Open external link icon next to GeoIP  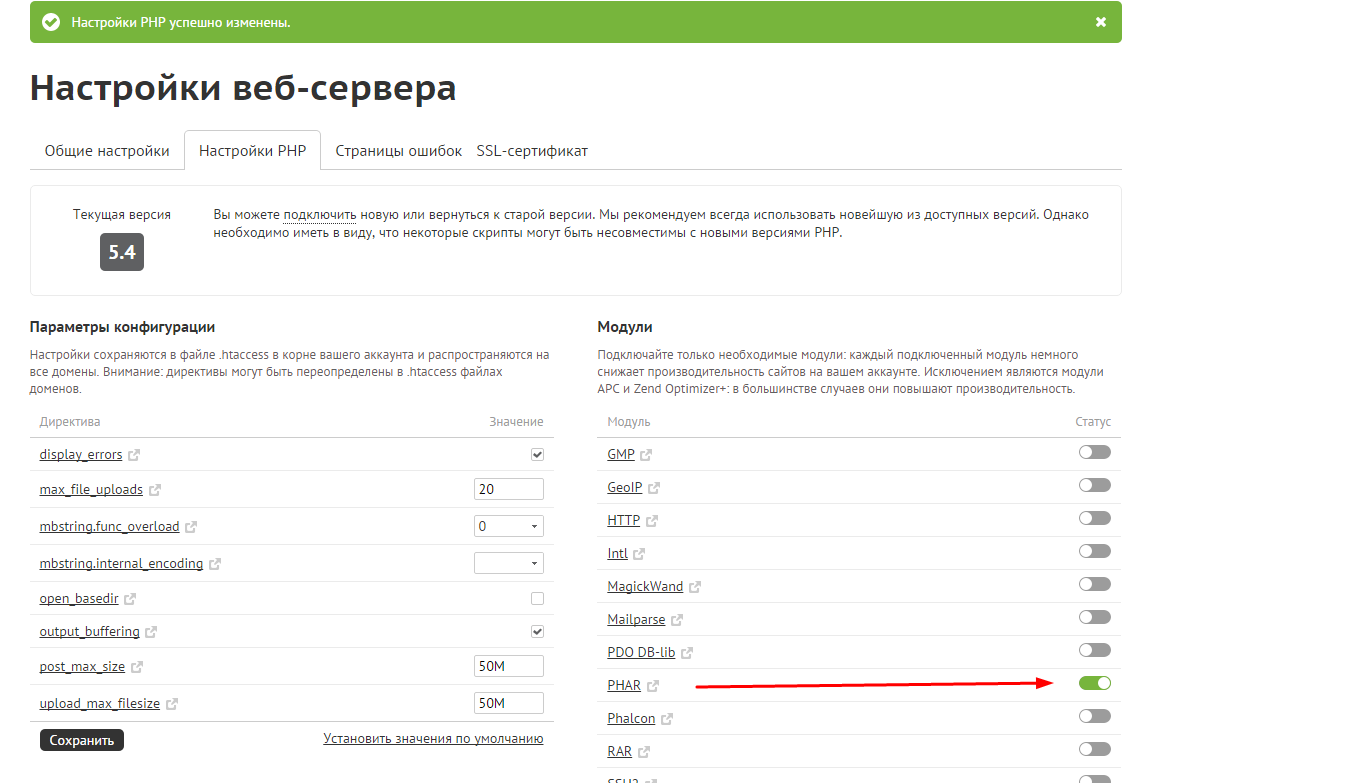point(654,488)
